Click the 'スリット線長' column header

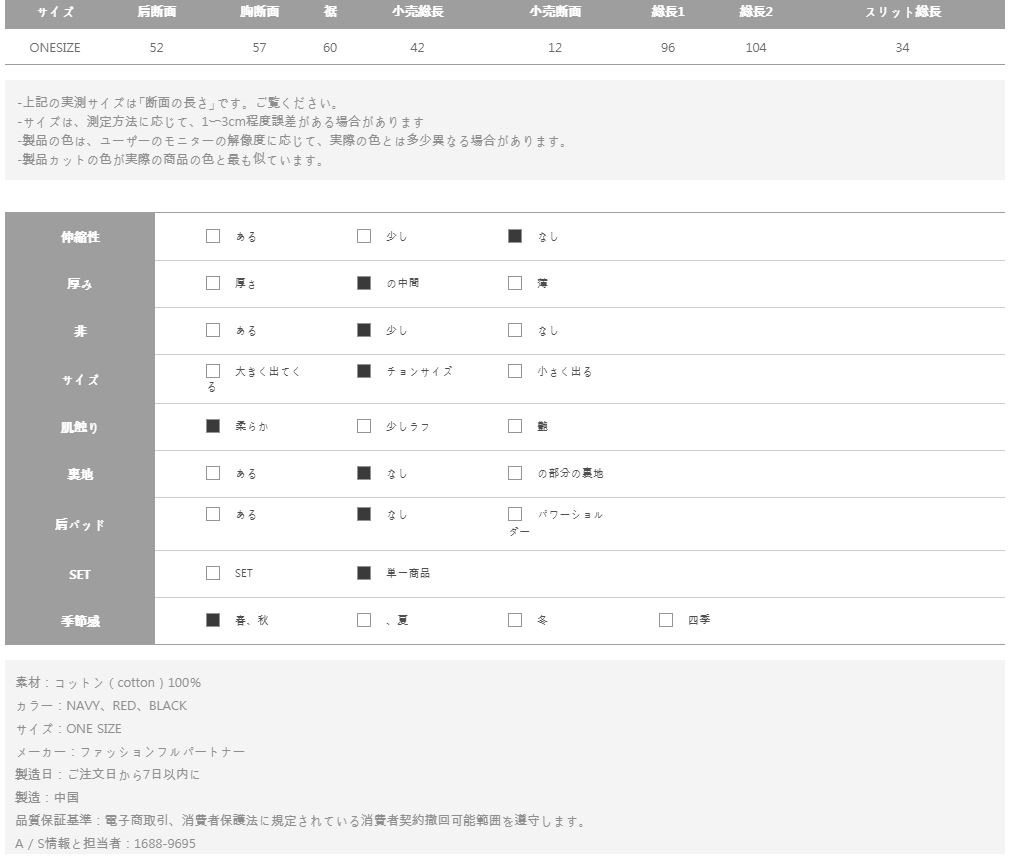tap(902, 13)
